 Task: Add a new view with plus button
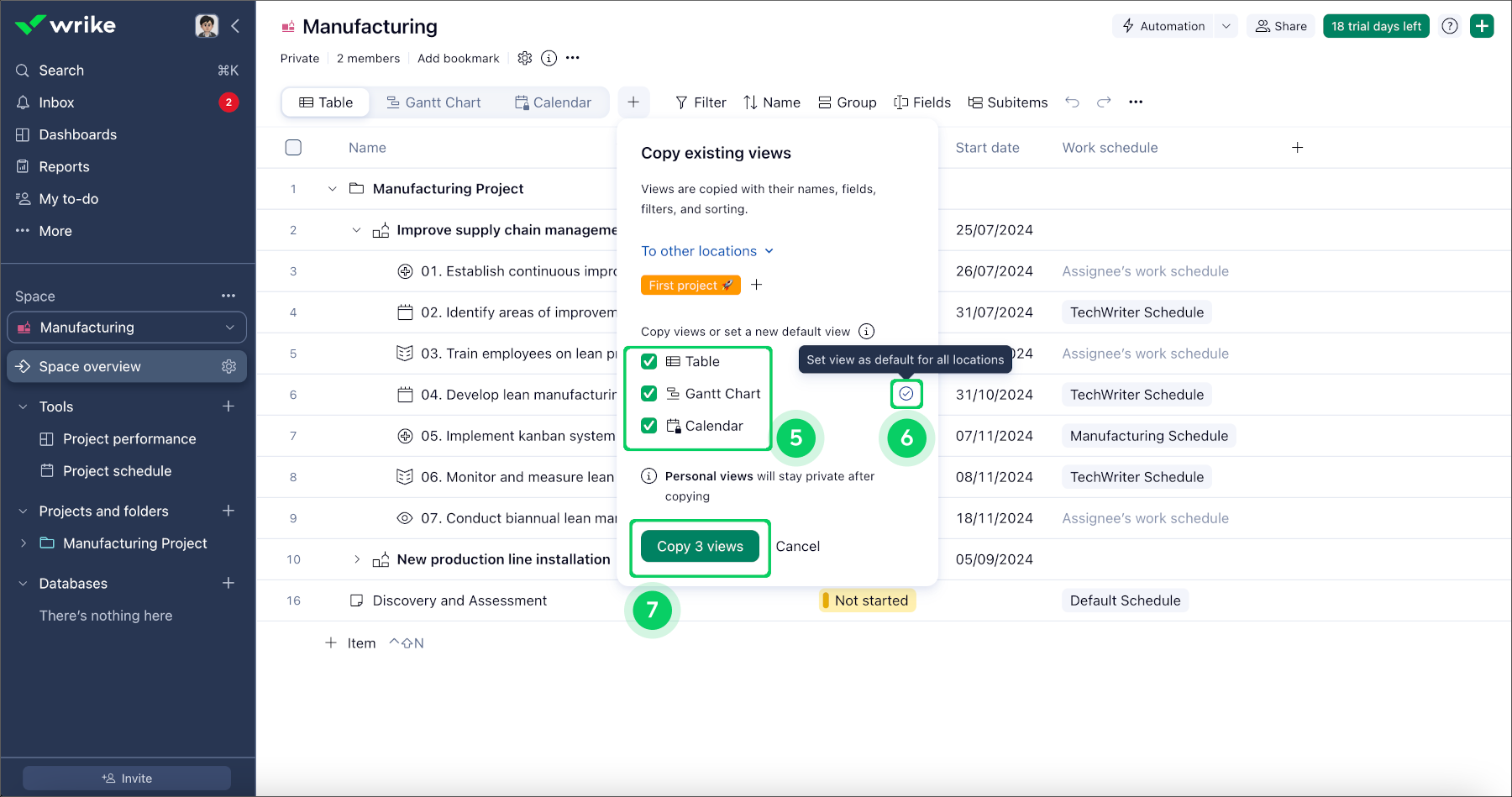click(633, 102)
